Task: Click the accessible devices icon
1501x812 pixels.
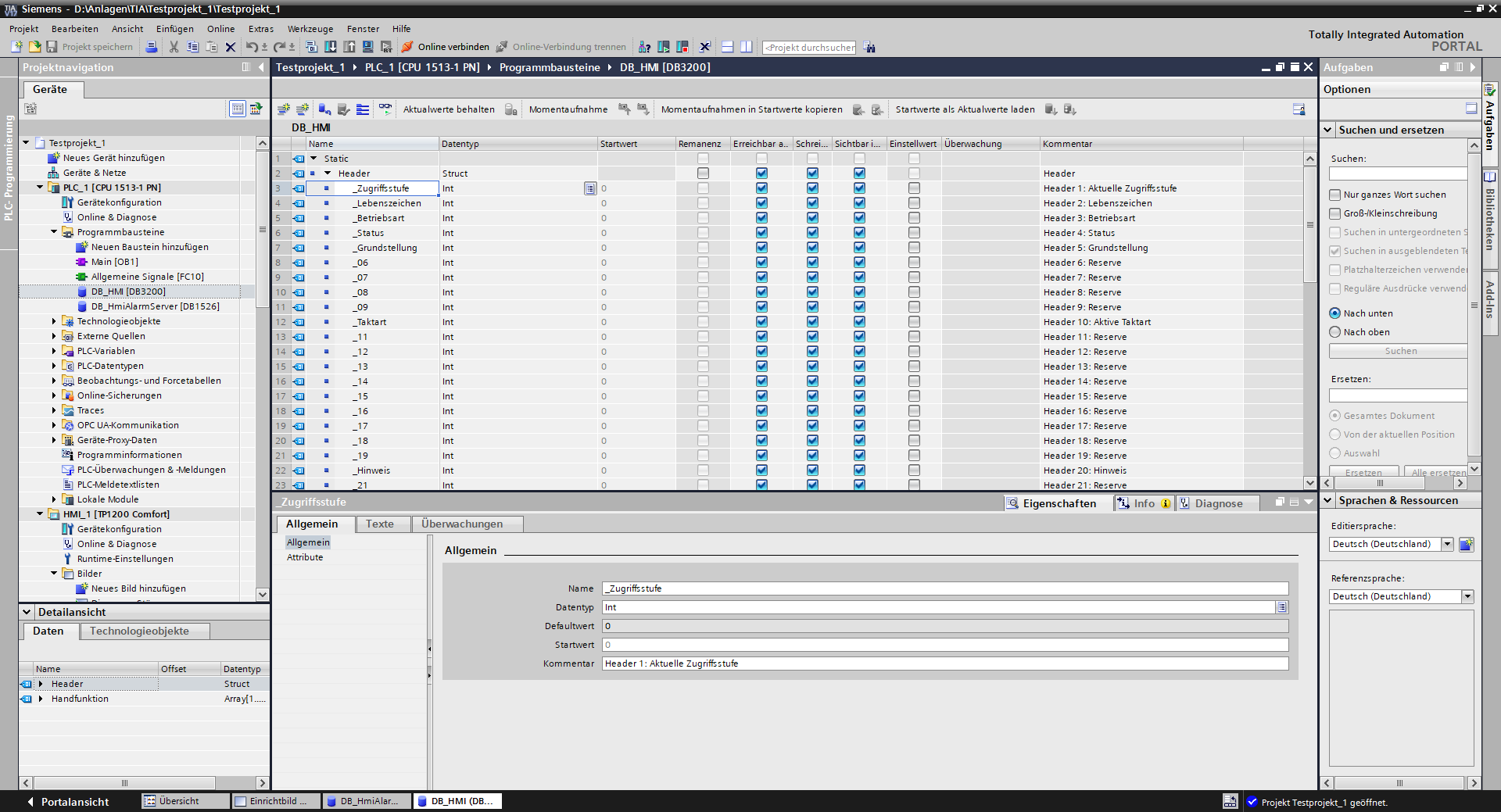Action: 644,47
